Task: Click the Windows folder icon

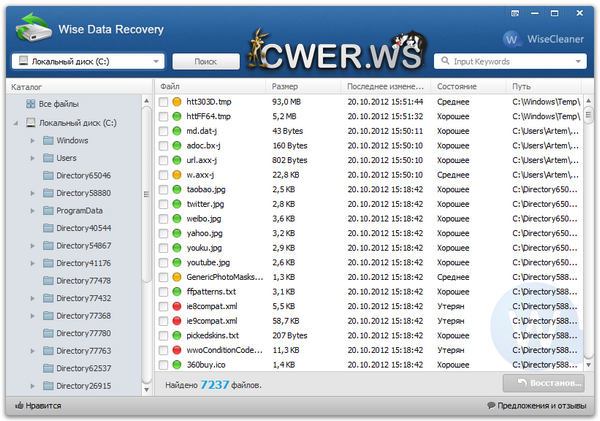Action: pyautogui.click(x=48, y=140)
